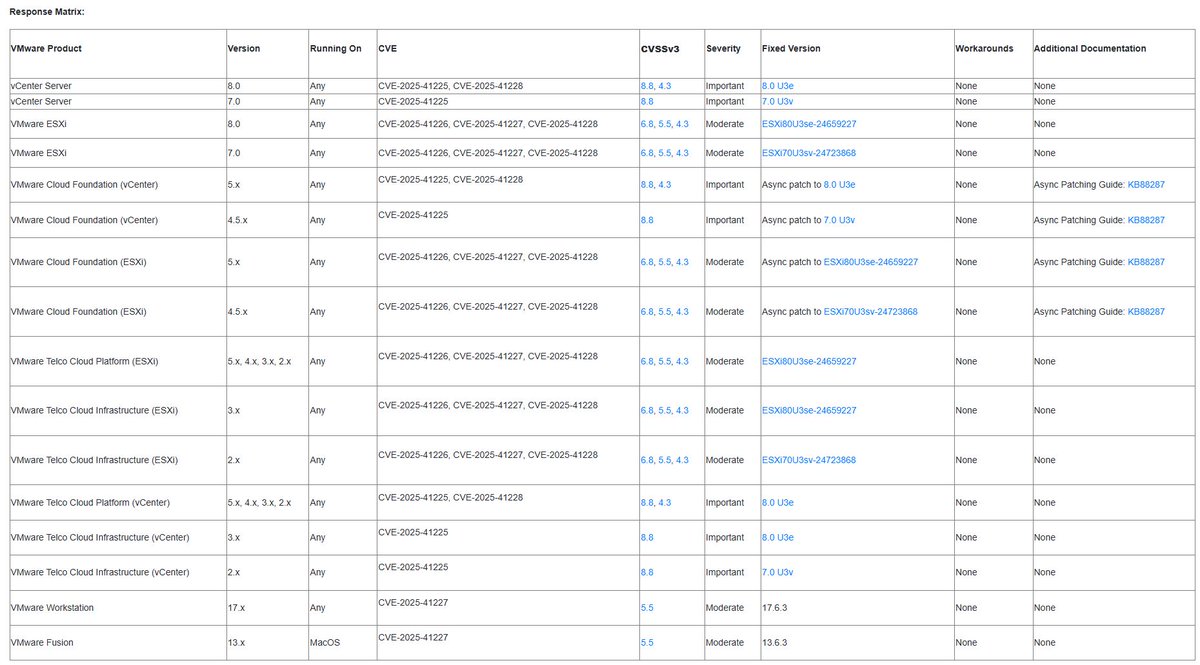Viewport: 1200px width, 665px height.
Task: Open ESXi80U3se-24659227 for Telco Cloud Platform (ESXi)
Action: click(809, 361)
